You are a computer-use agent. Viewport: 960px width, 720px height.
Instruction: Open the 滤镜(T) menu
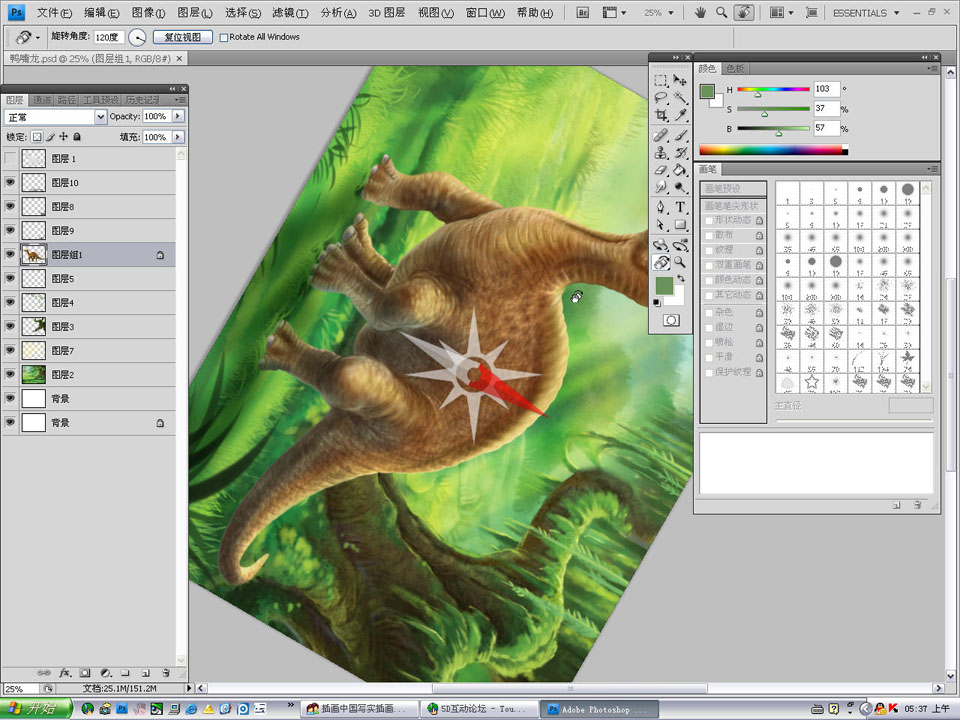290,13
